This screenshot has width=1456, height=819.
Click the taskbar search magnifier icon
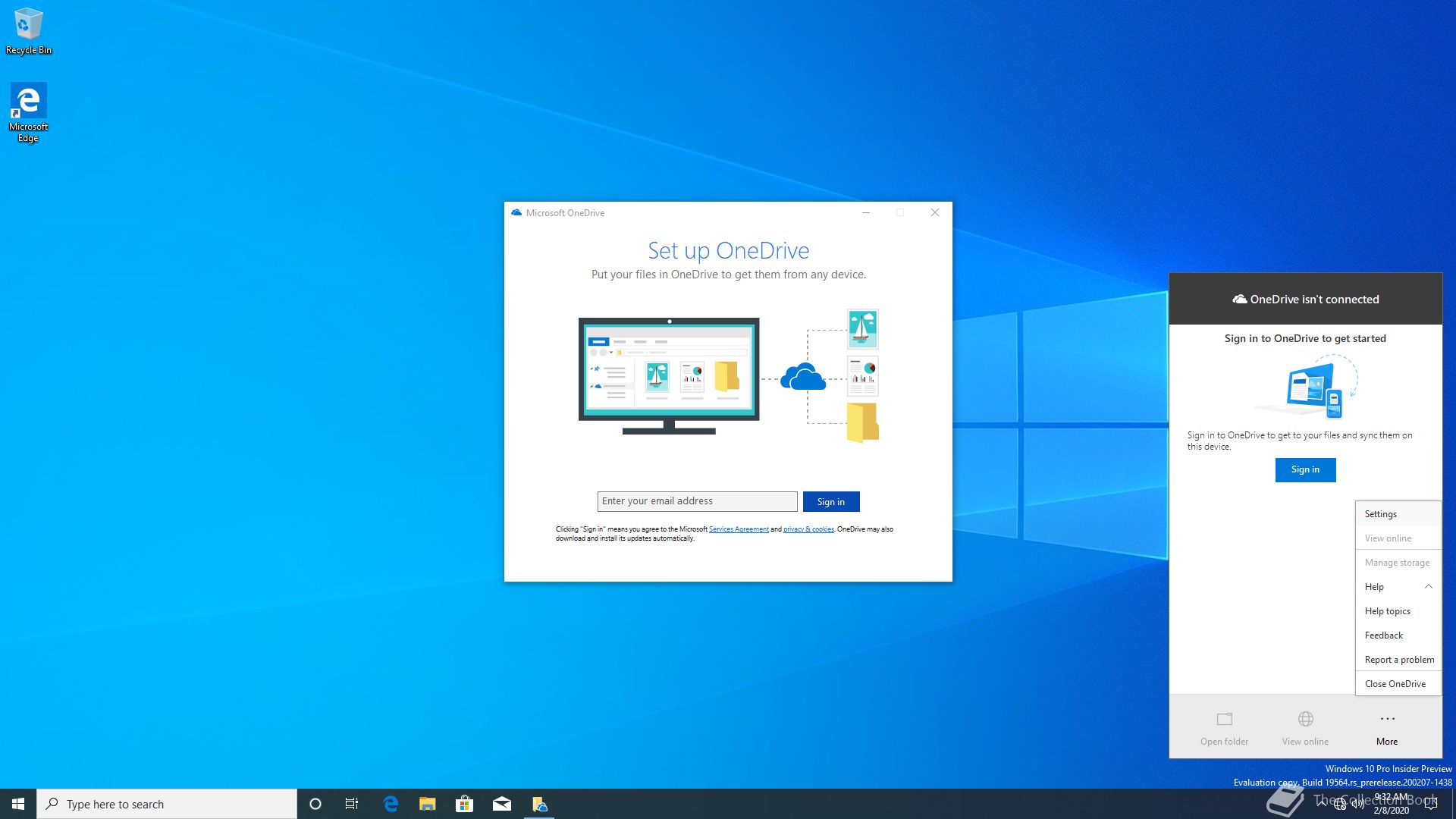tap(52, 804)
